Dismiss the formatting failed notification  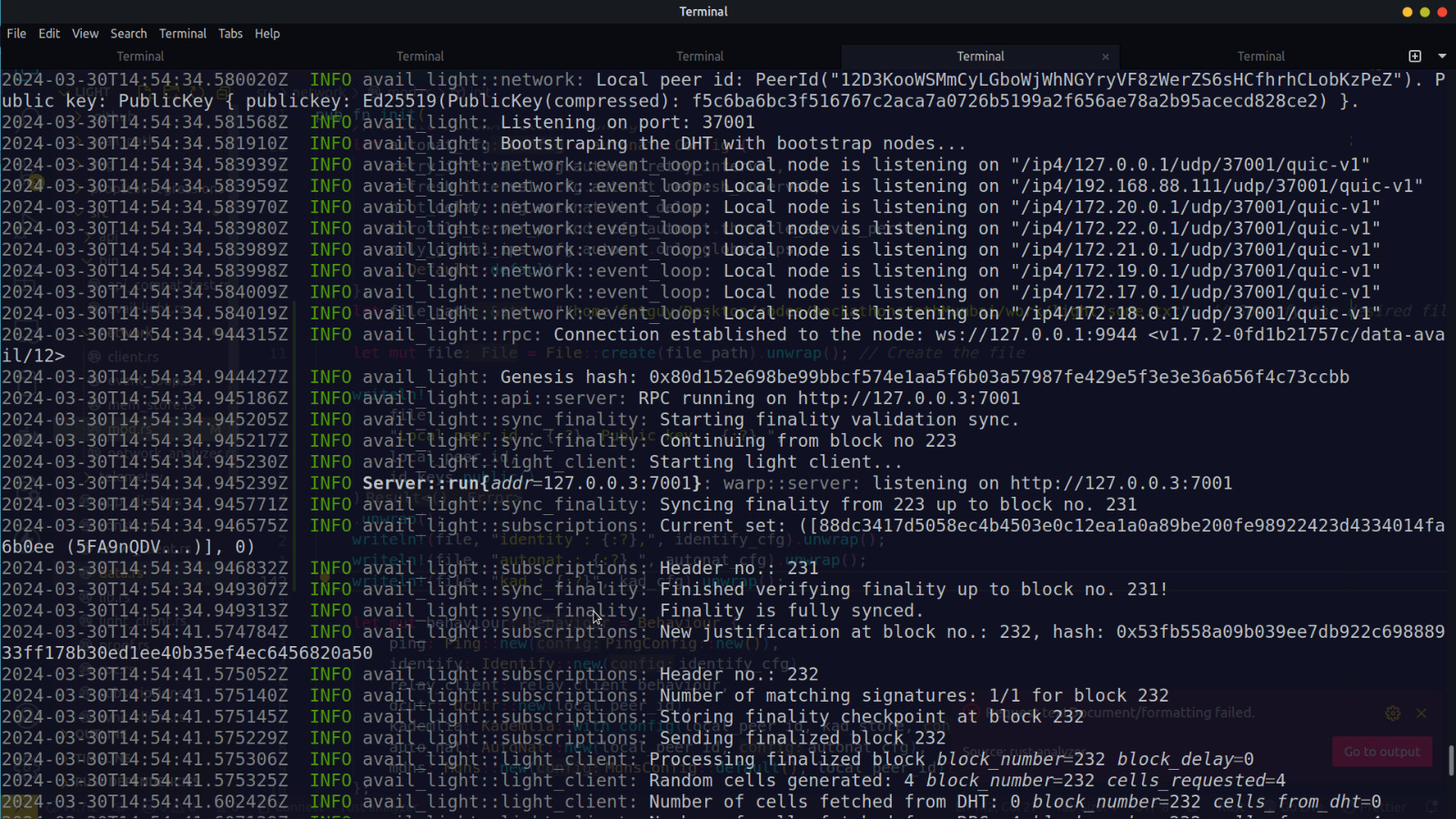tap(1421, 713)
